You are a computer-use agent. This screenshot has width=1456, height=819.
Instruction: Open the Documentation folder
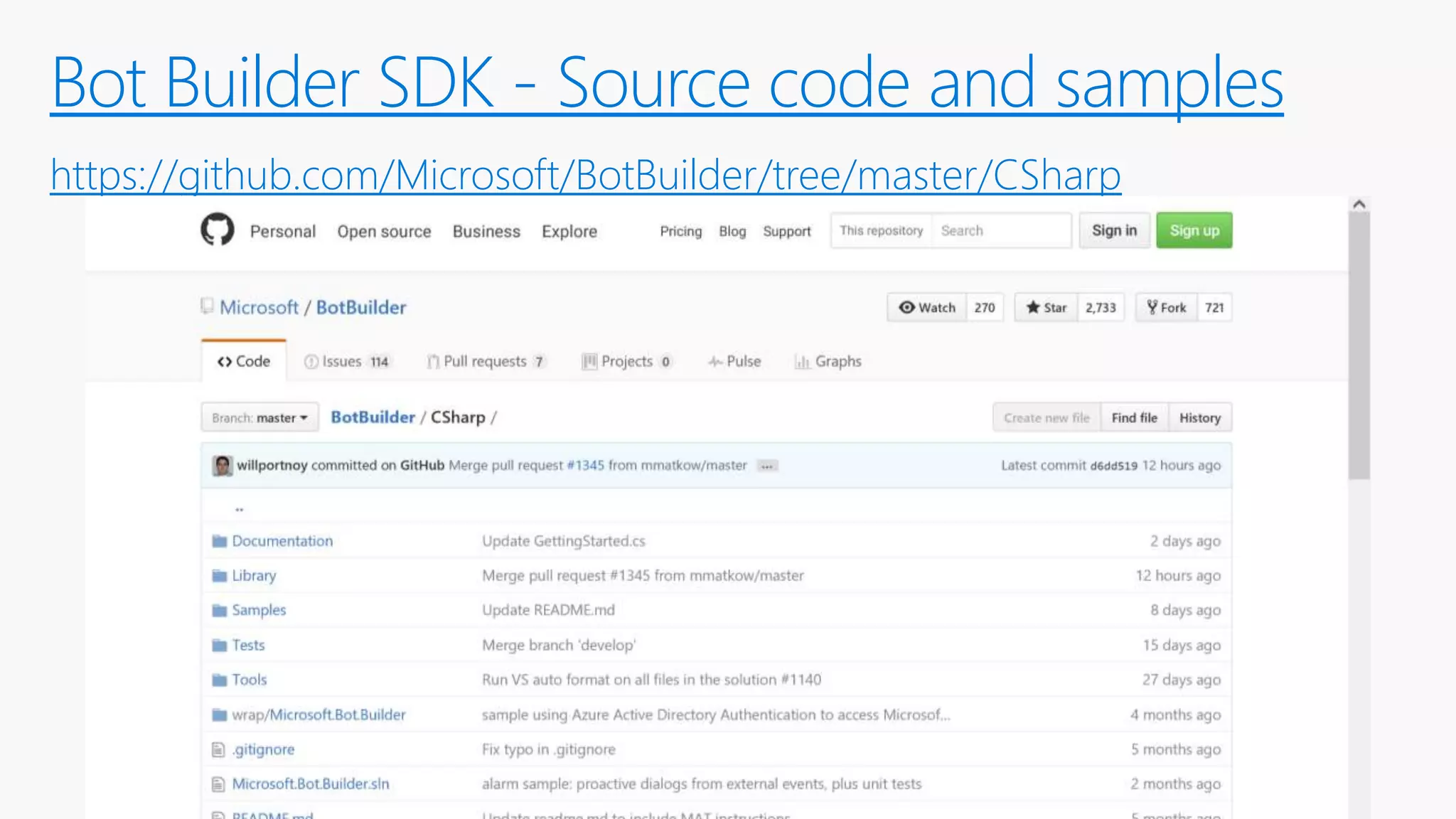[282, 541]
